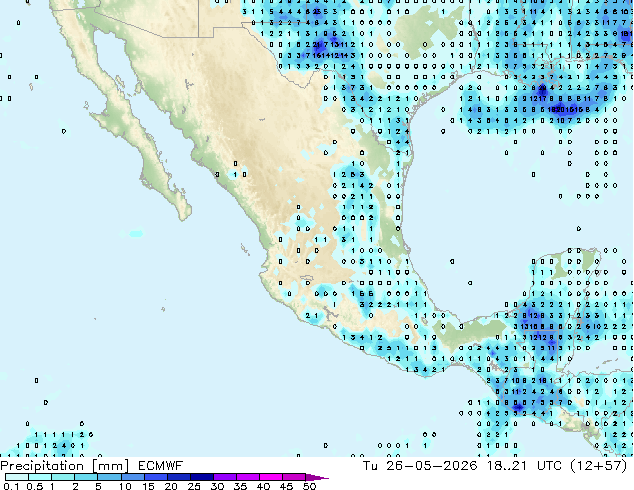The height and width of the screenshot is (490, 634).
Task: Click the legend value '15'
Action: (x=148, y=486)
